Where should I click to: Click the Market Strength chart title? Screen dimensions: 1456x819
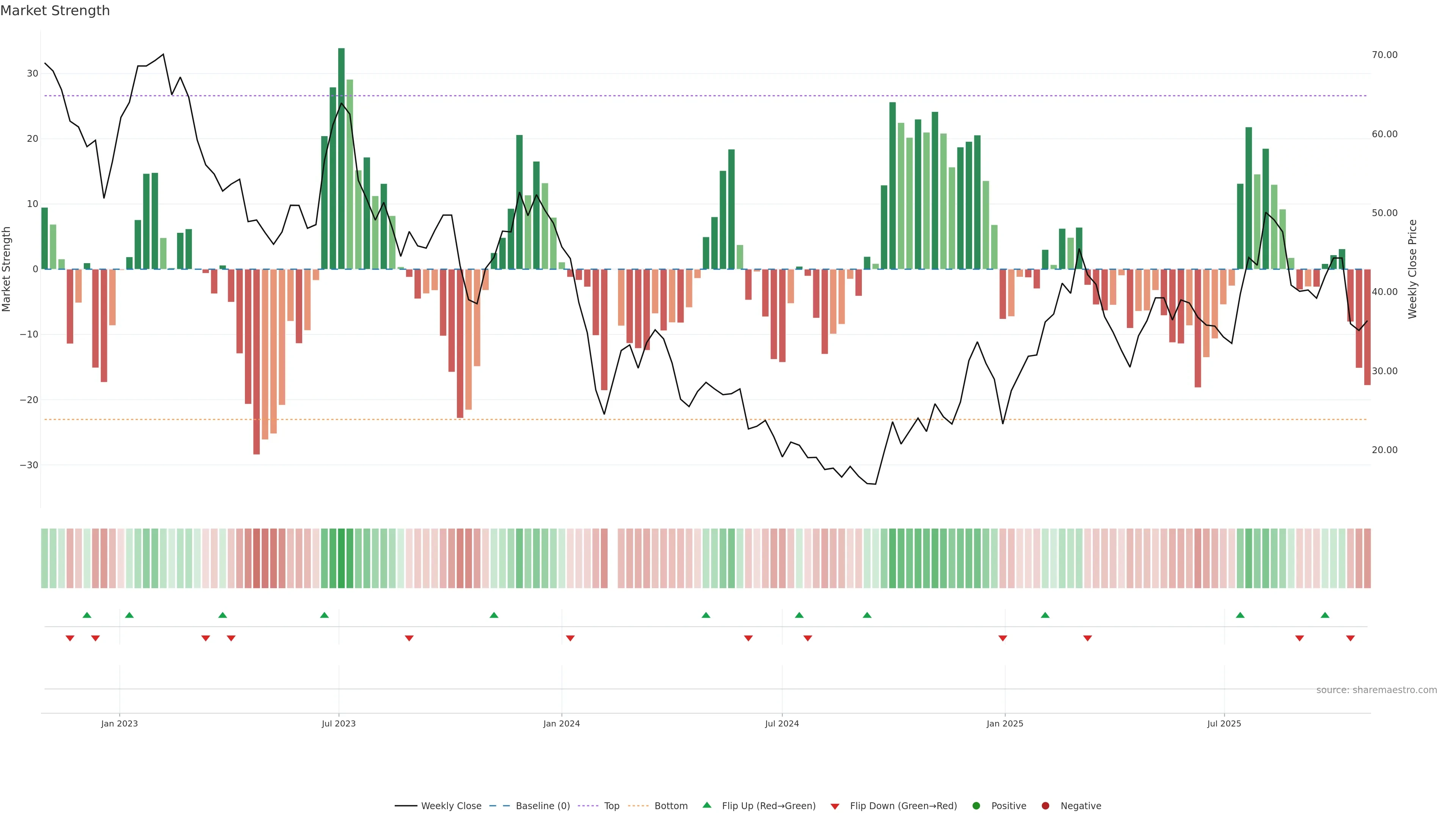tap(55, 11)
